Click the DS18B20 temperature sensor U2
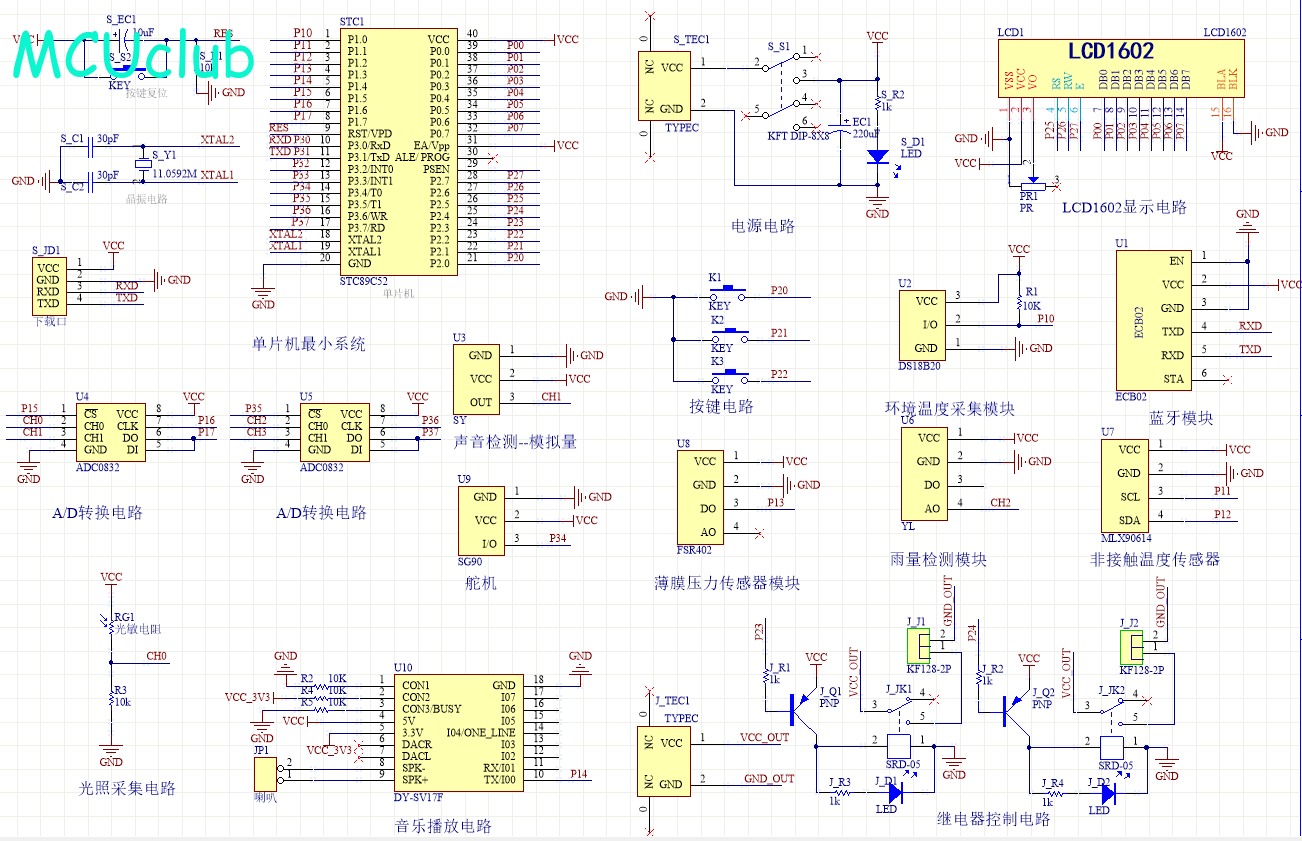Screen dimensions: 1302x841 (926, 324)
